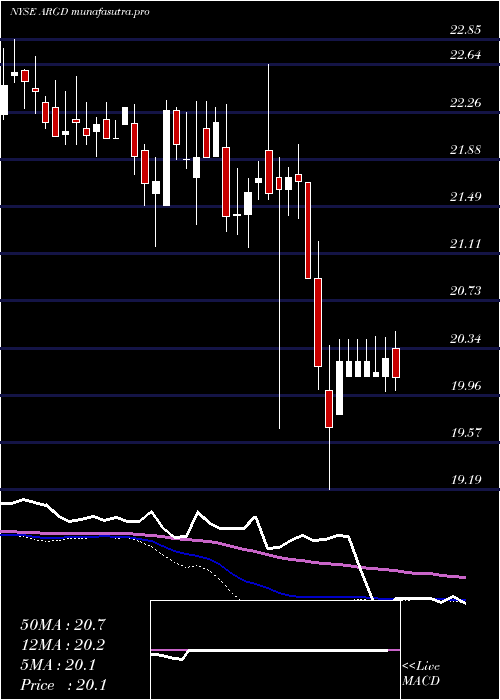
Task: Click the 20.73 price axis label
Action: (x=466, y=292)
